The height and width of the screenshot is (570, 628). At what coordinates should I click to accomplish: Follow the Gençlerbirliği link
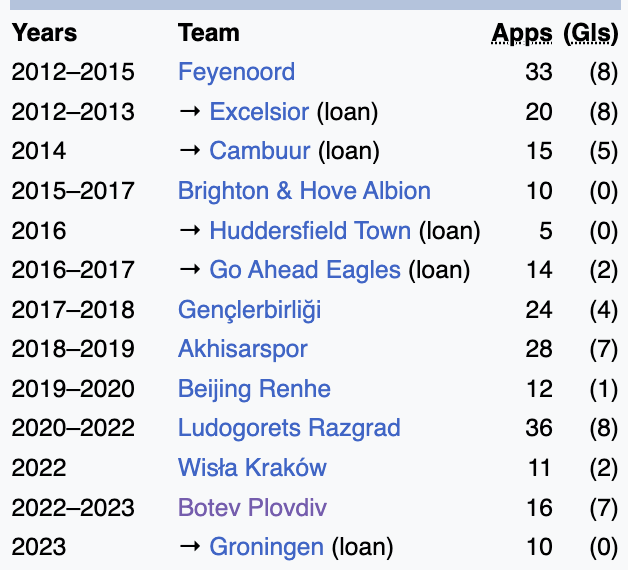(x=250, y=310)
